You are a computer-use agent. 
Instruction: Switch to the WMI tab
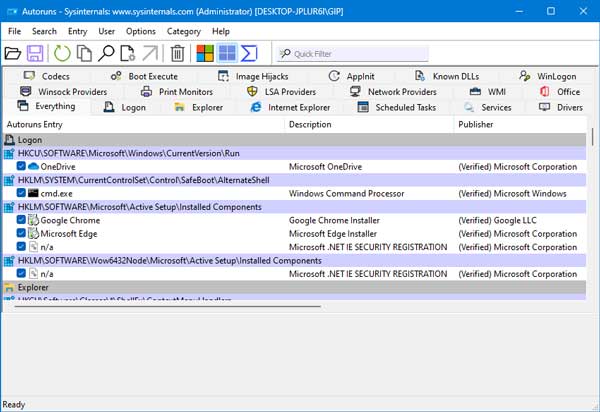click(488, 92)
